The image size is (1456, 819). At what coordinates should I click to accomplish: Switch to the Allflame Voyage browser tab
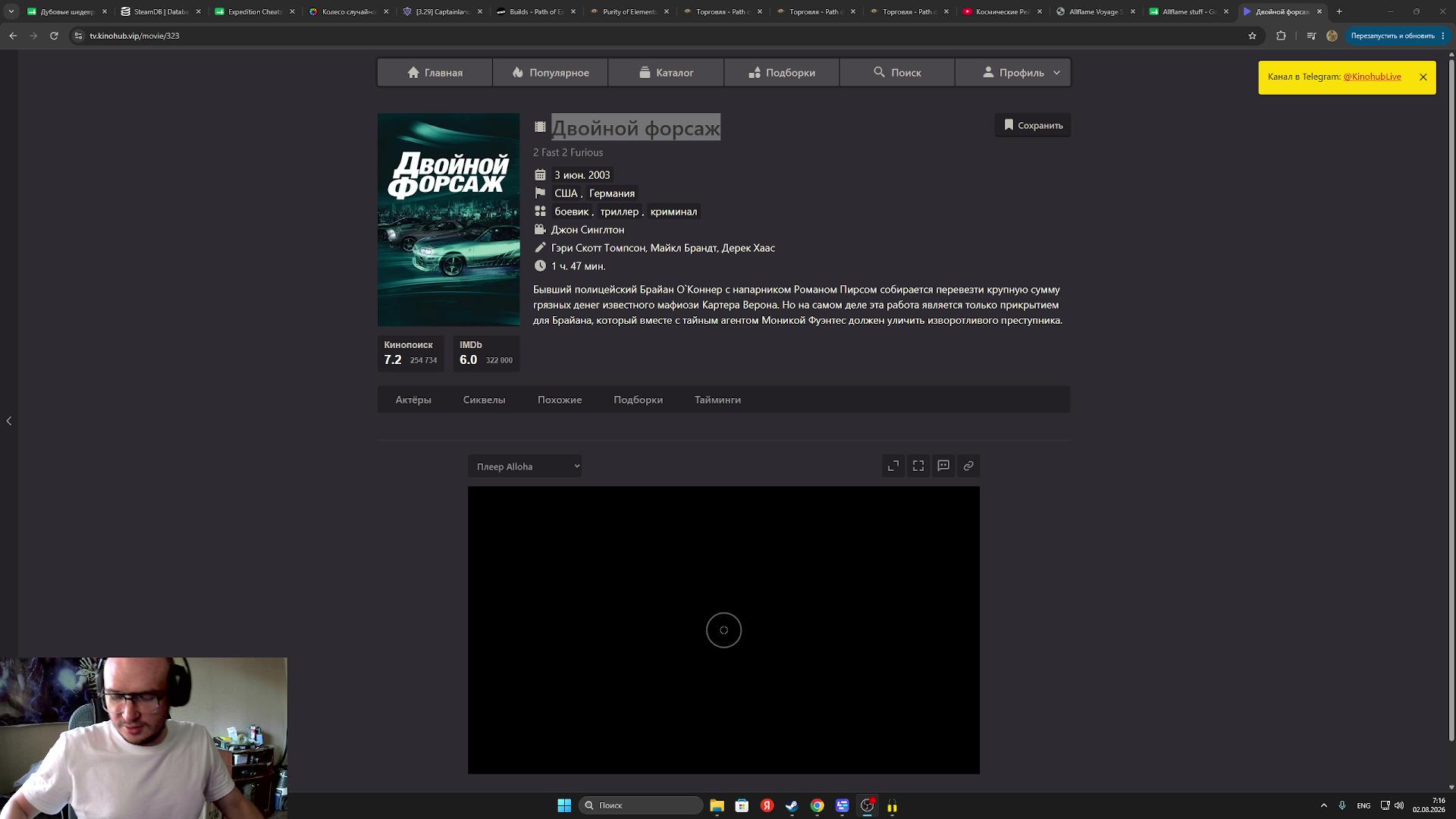tap(1096, 11)
